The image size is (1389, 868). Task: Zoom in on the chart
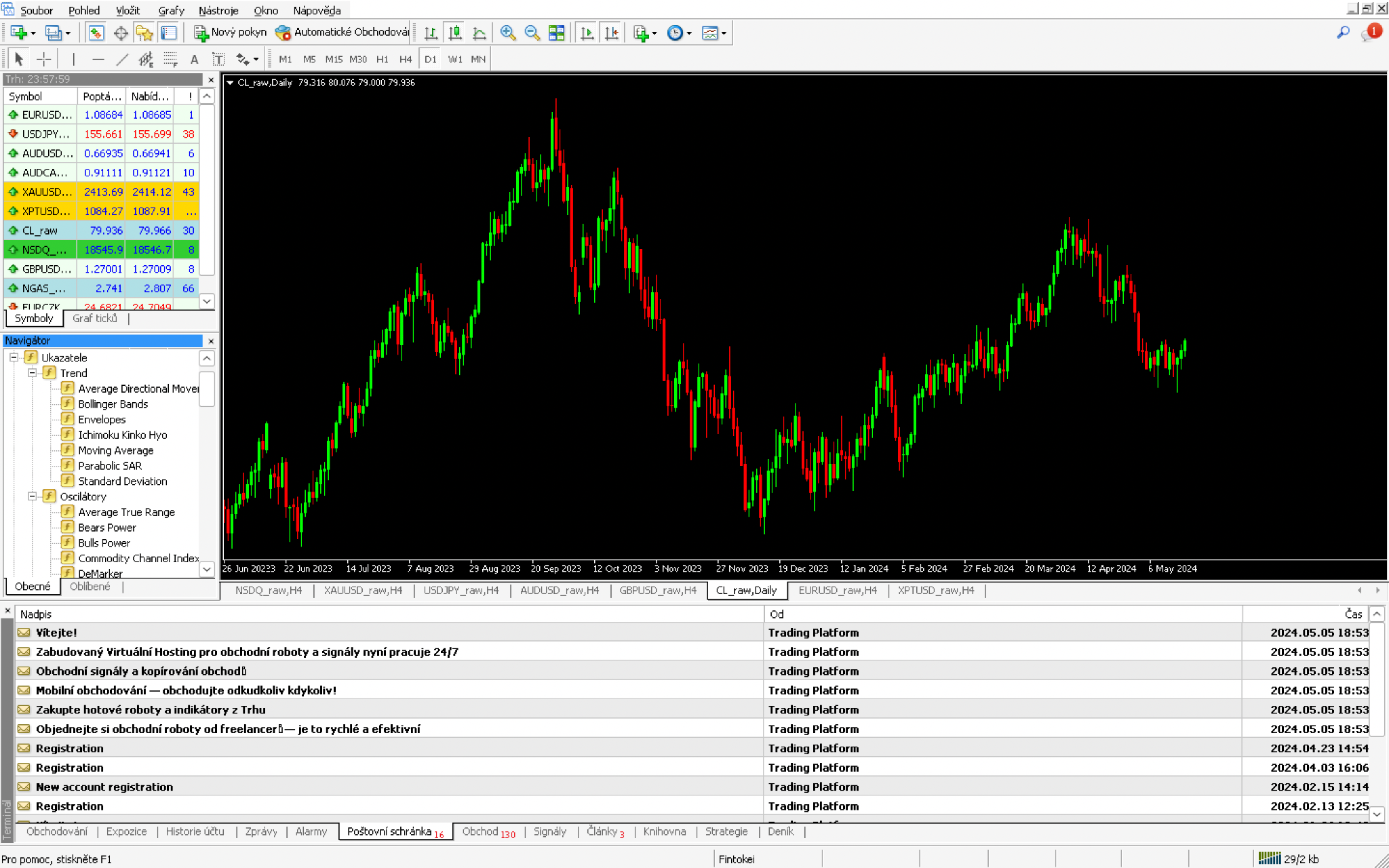507,33
